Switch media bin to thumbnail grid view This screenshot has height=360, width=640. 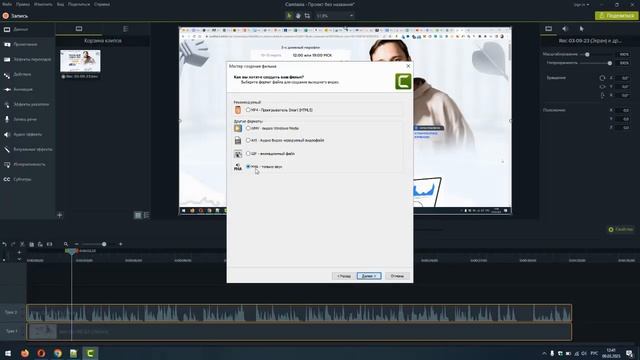click(x=138, y=215)
